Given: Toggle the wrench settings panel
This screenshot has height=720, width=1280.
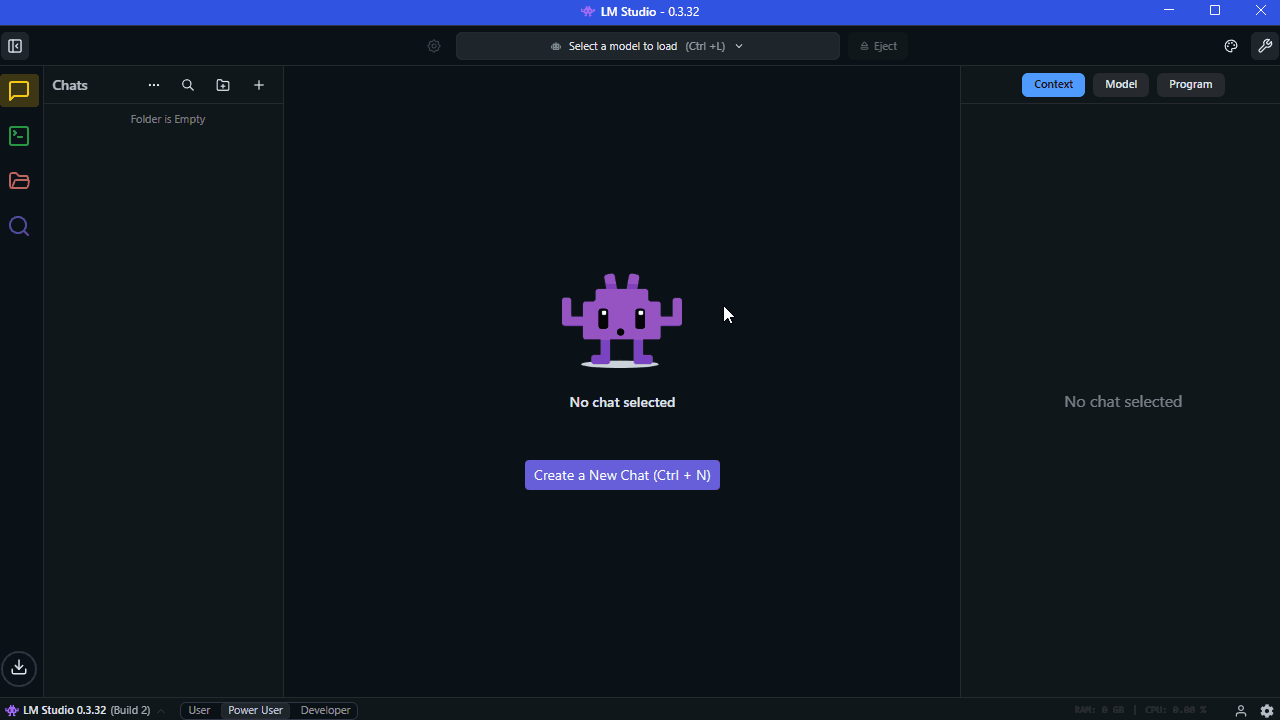Looking at the screenshot, I should click(x=1264, y=46).
